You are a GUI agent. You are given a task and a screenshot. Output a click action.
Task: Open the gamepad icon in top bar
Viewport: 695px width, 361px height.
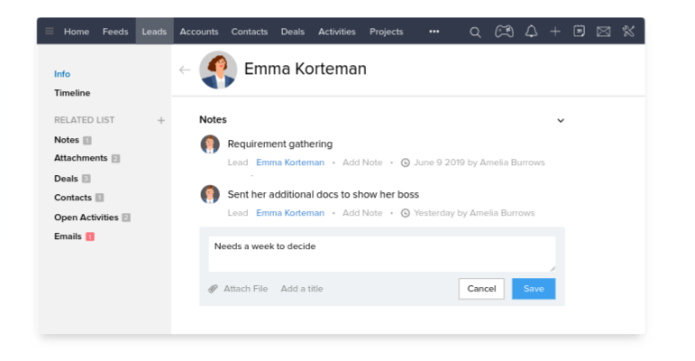point(504,31)
